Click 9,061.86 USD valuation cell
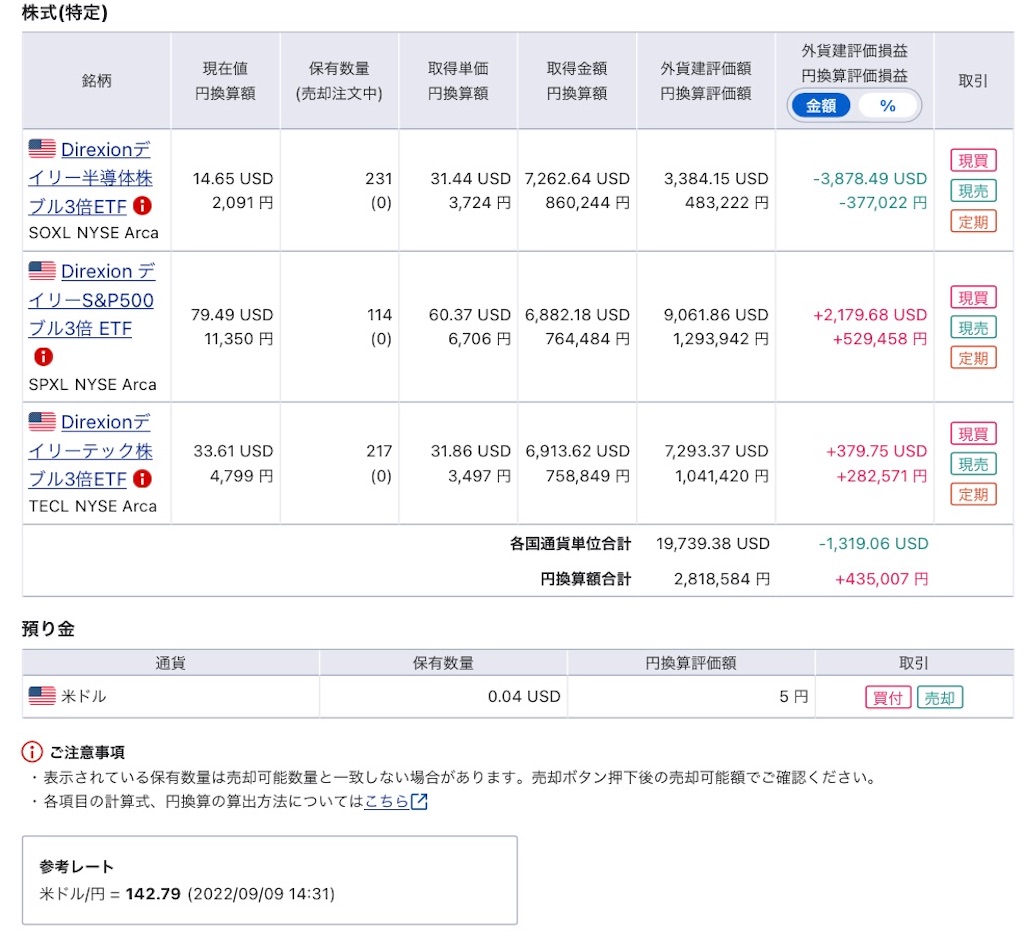Image resolution: width=1024 pixels, height=939 pixels. tap(716, 315)
